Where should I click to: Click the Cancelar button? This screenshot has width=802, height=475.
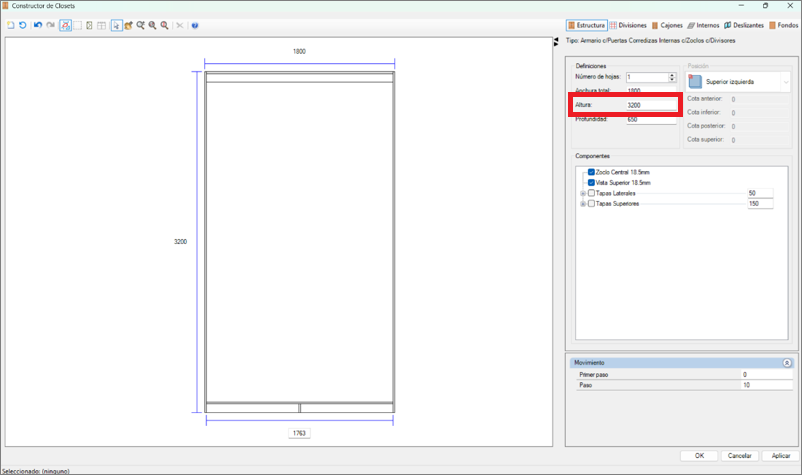[740, 456]
